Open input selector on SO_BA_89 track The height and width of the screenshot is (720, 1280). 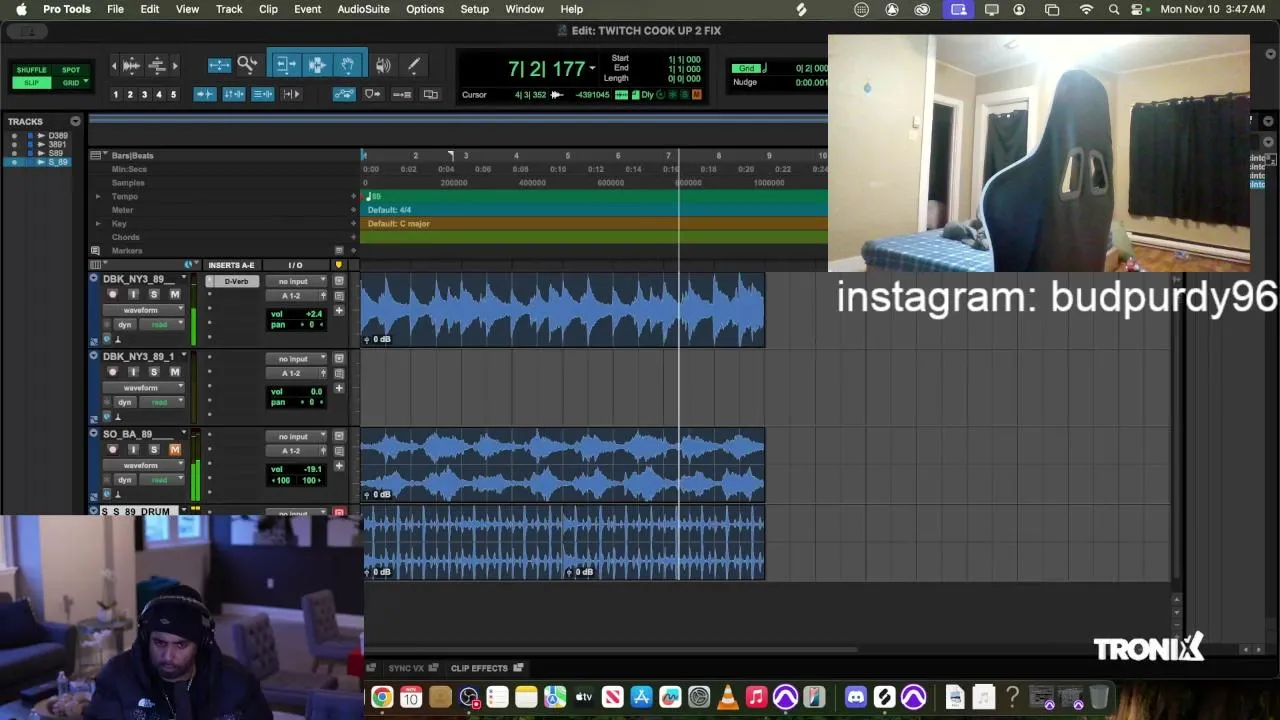tap(298, 436)
